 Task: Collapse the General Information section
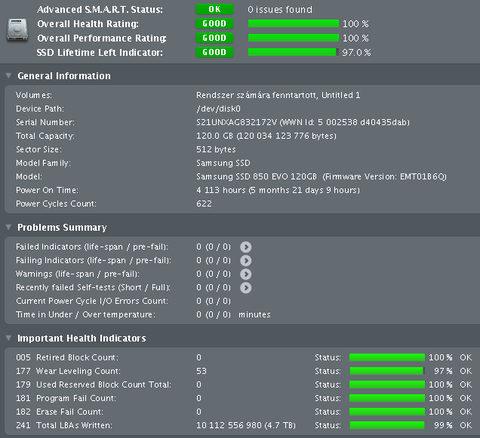(9, 76)
